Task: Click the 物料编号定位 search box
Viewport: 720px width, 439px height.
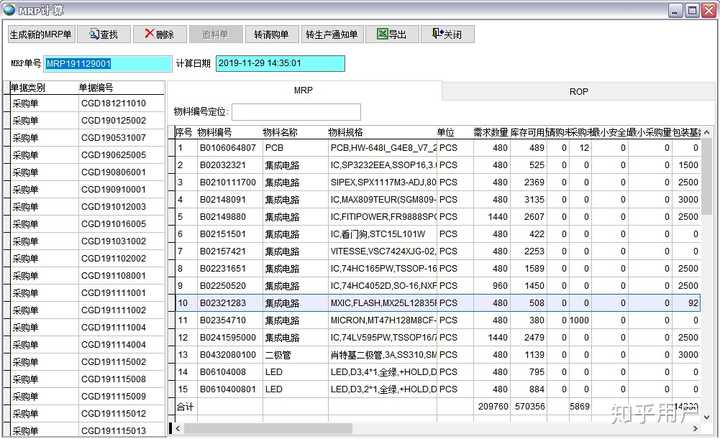Action: point(296,112)
